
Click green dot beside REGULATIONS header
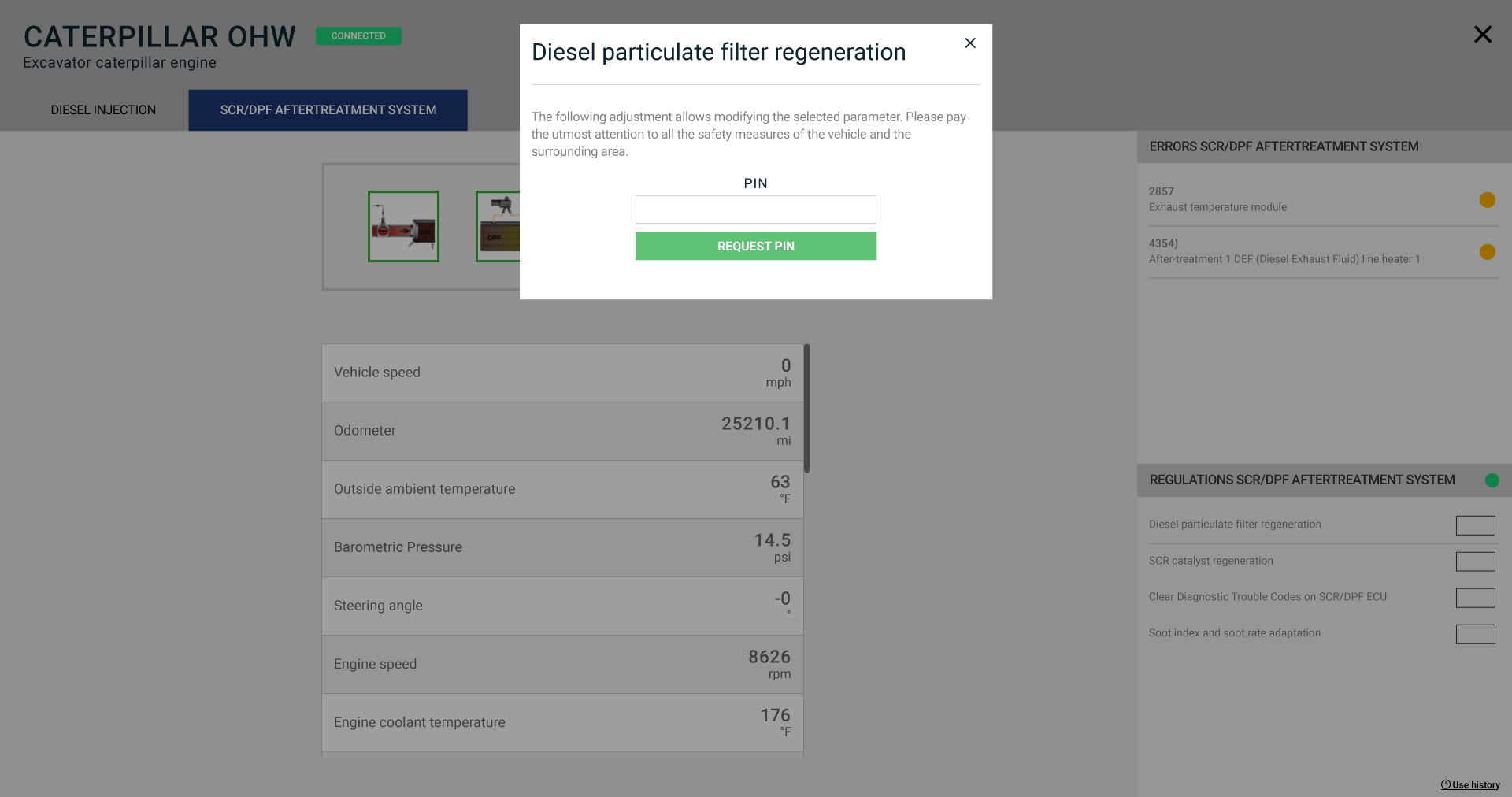point(1492,480)
